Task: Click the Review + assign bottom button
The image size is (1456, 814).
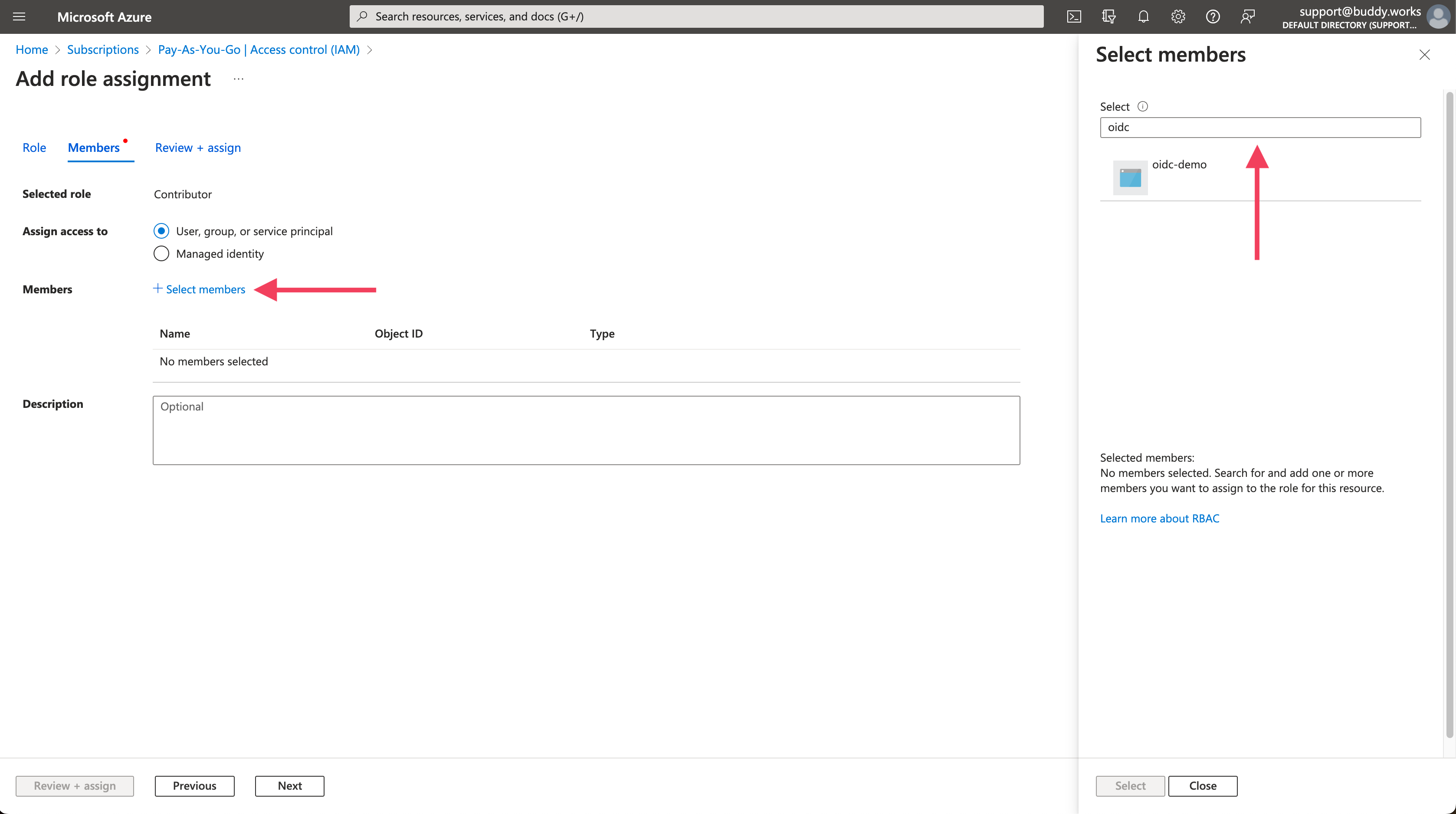Action: [x=75, y=786]
